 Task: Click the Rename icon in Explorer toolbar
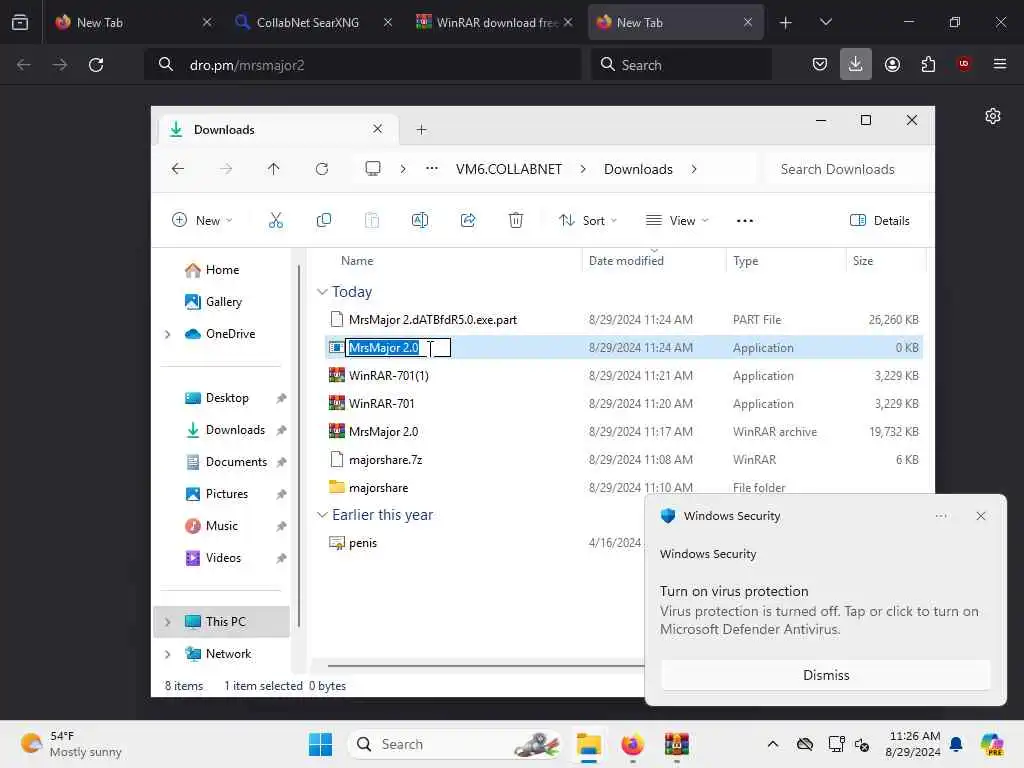pyautogui.click(x=419, y=220)
